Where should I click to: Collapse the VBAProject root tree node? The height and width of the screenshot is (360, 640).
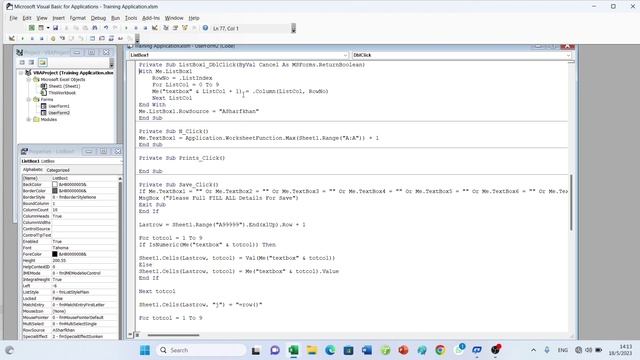pyautogui.click(x=21, y=73)
